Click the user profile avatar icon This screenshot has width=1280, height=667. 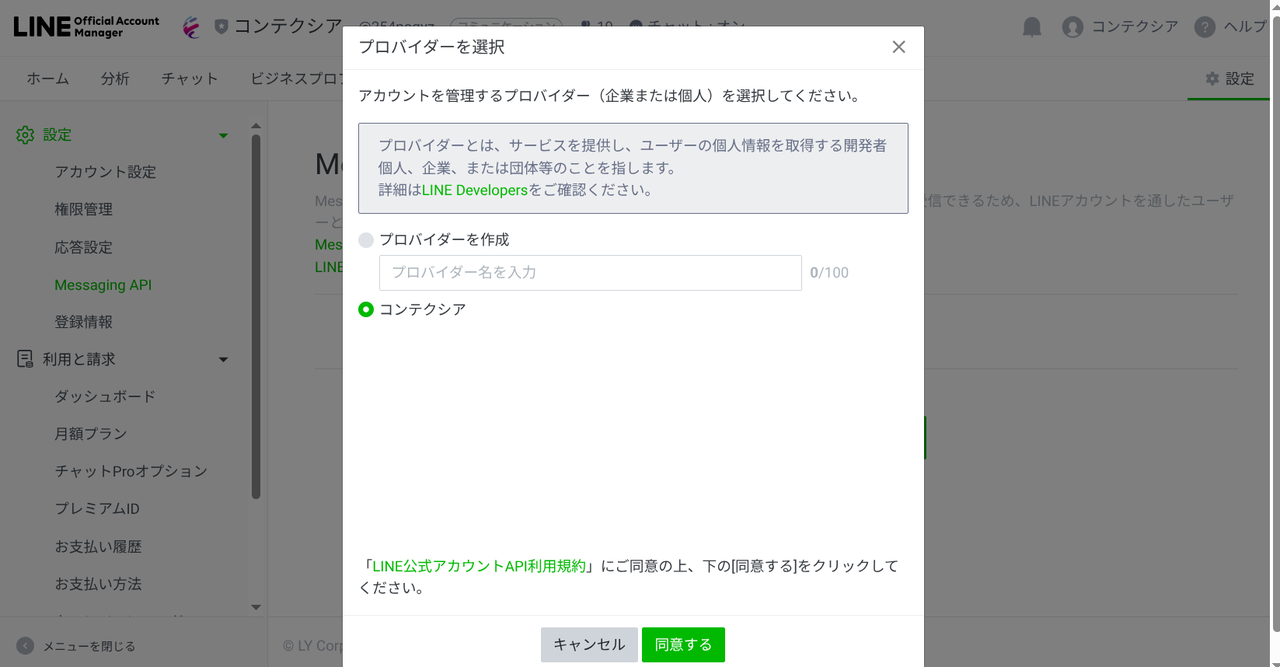(1073, 27)
